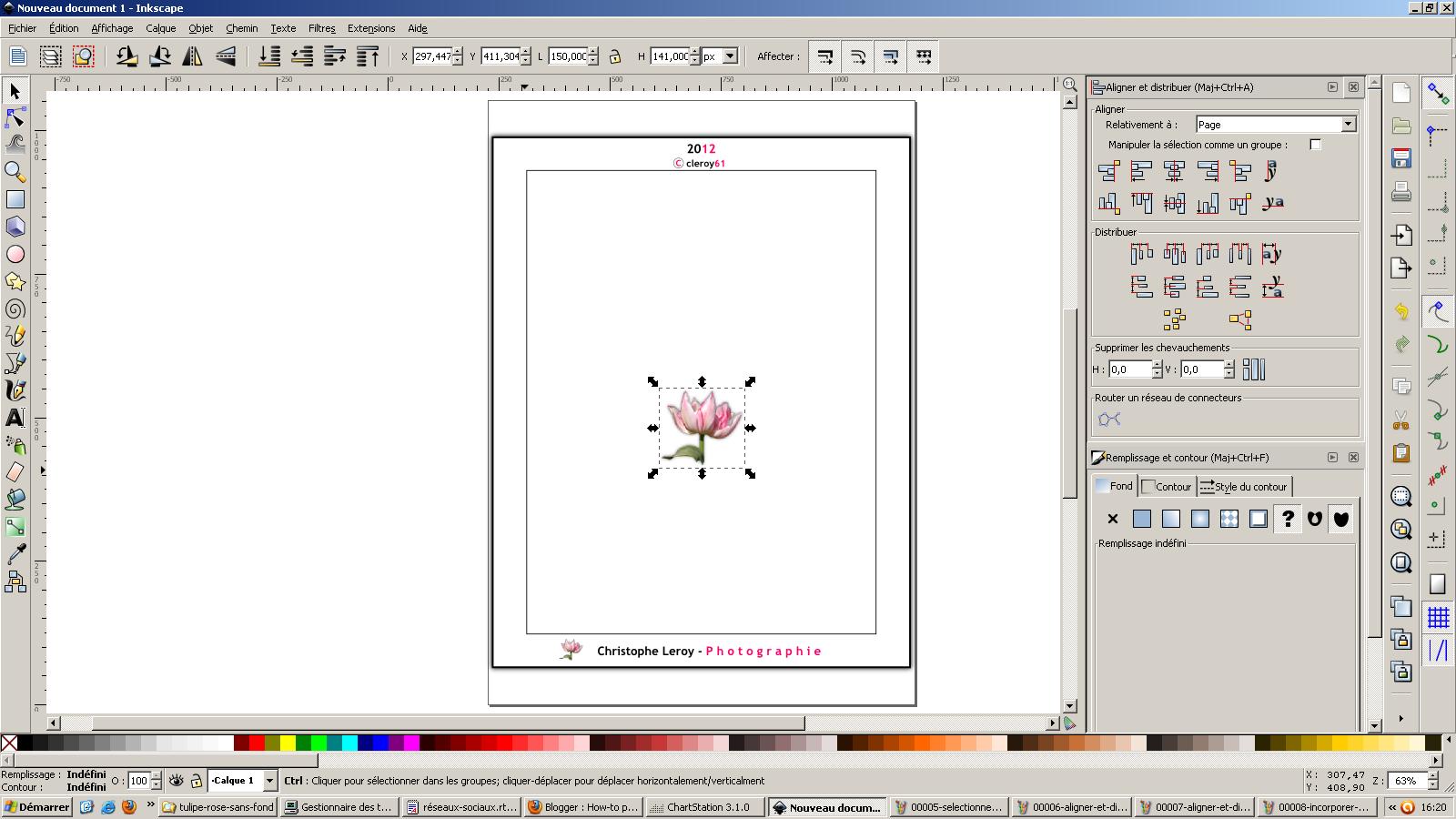Rotate selection 90 degrees counterclockwise
1456x819 pixels.
click(125, 56)
